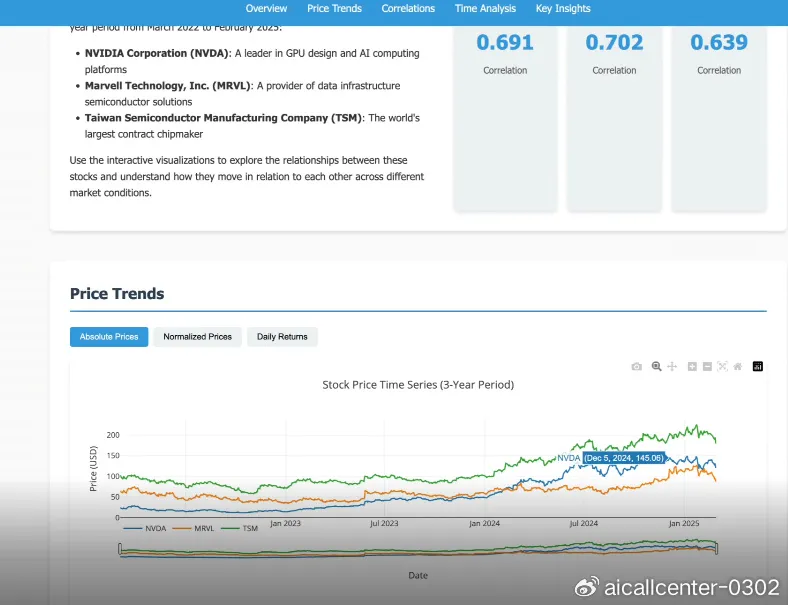
Task: Click the 0.702 correlation card
Action: (x=614, y=118)
